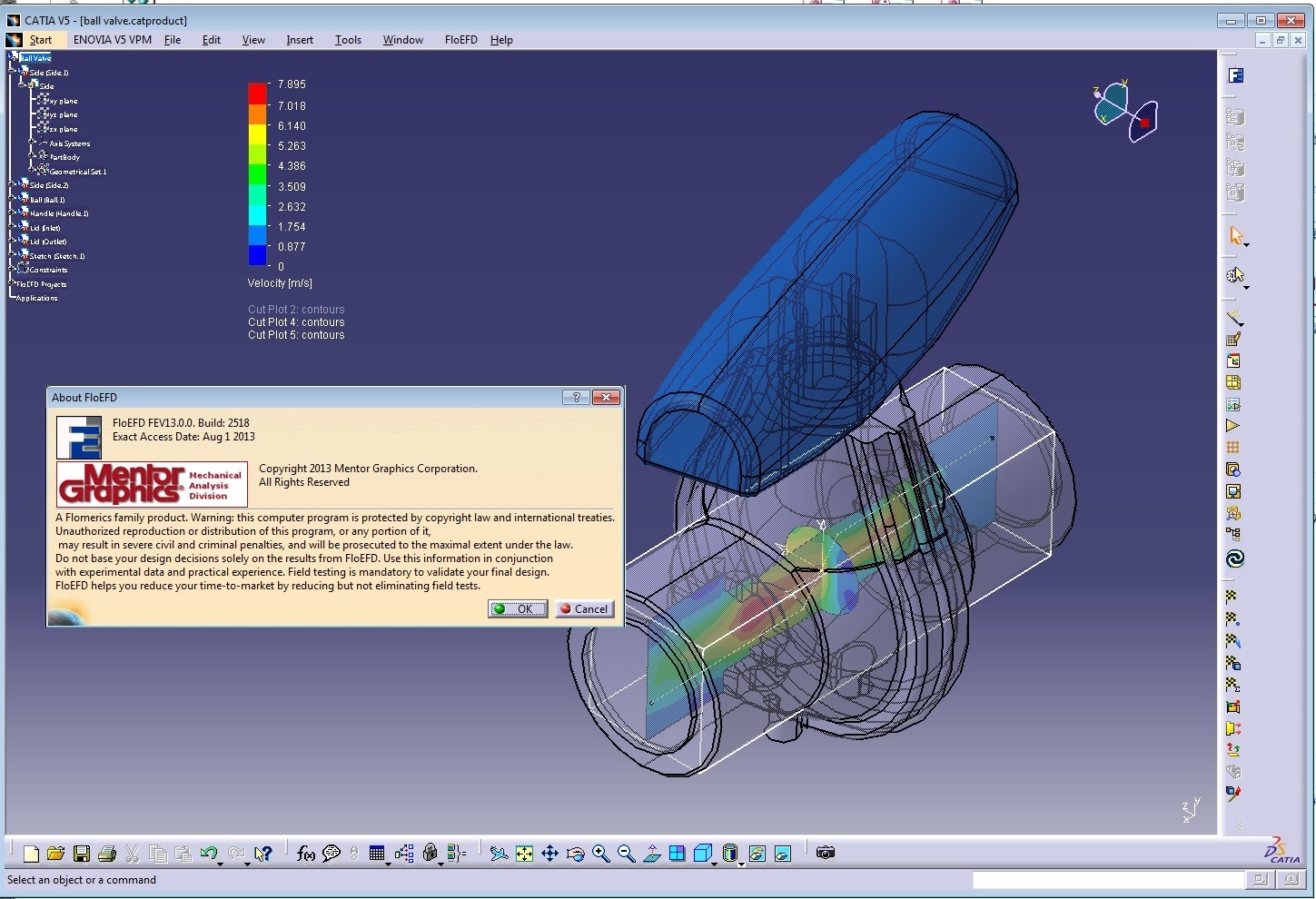Screen dimensions: 1316x899
Task: Click the Multi-View quad window icon
Action: coord(677,854)
